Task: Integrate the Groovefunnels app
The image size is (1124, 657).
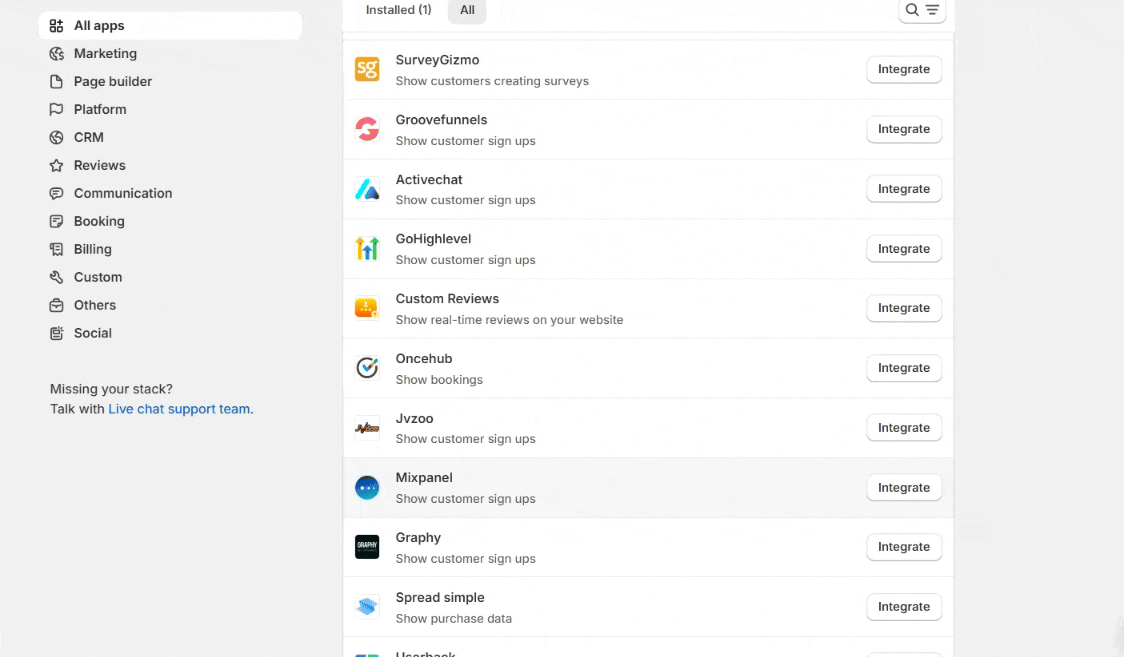Action: click(904, 129)
